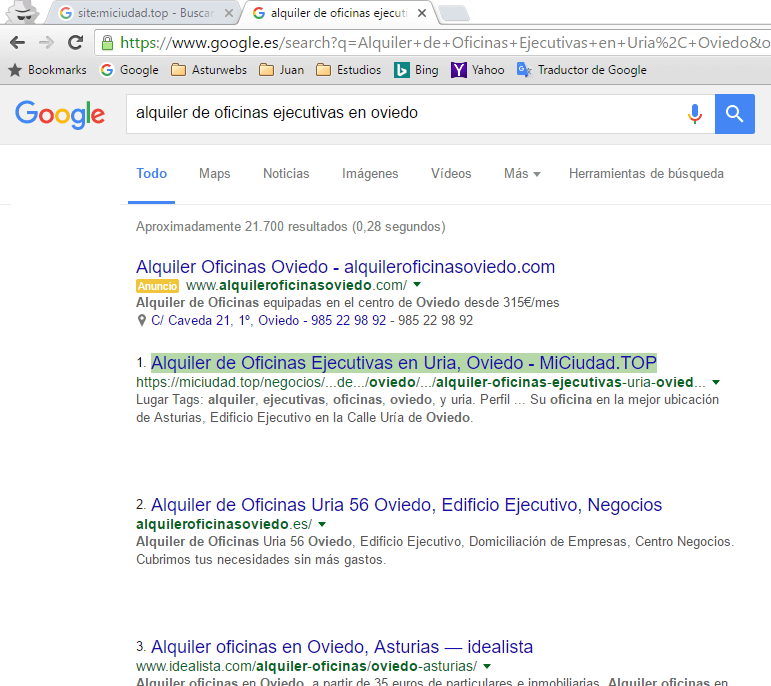Click the Anuncio ad label
This screenshot has width=771, height=686.
[157, 286]
